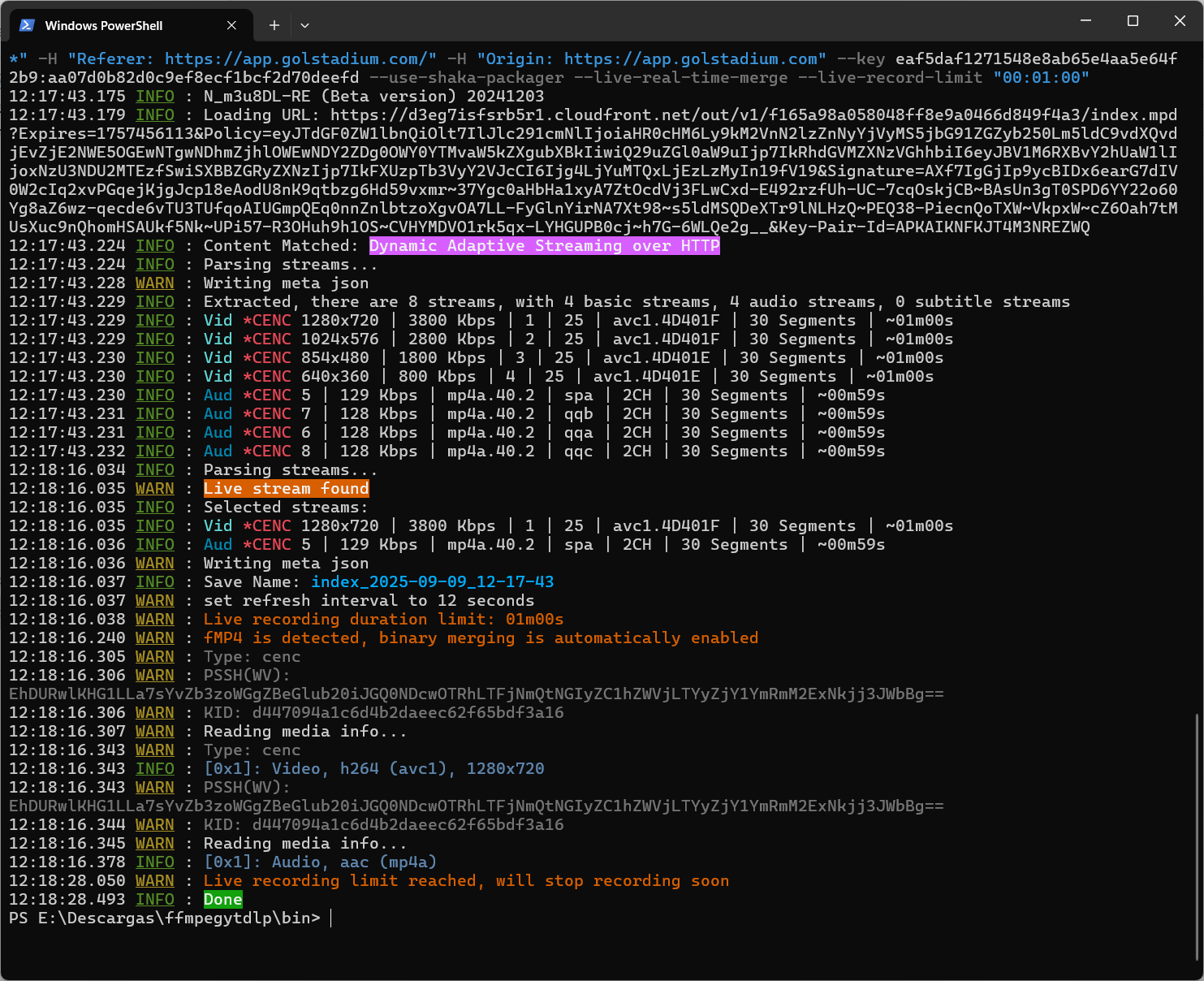
Task: Click the save name index_2025-09-09_12-17-43
Action: tap(432, 582)
